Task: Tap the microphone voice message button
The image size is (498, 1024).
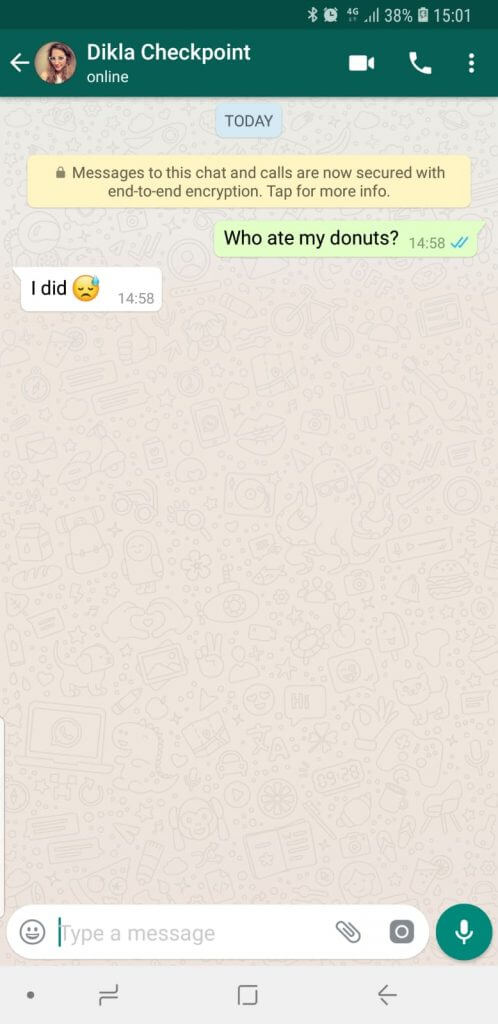Action: pos(464,932)
